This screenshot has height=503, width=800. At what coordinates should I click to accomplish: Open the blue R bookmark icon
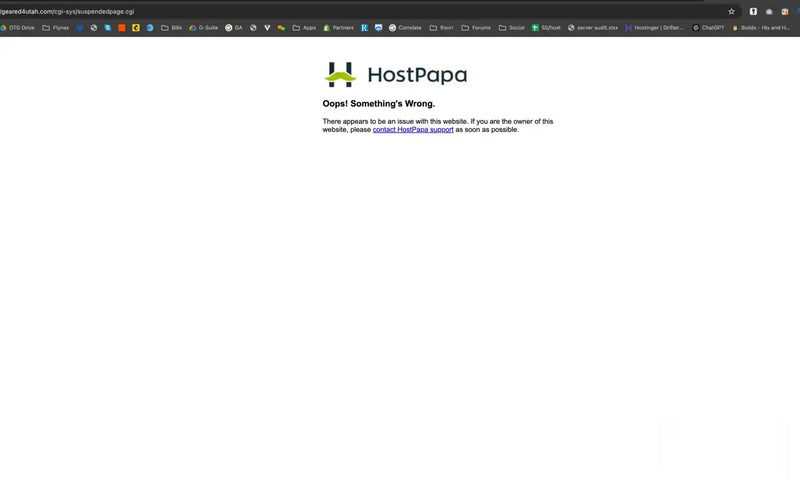click(364, 28)
